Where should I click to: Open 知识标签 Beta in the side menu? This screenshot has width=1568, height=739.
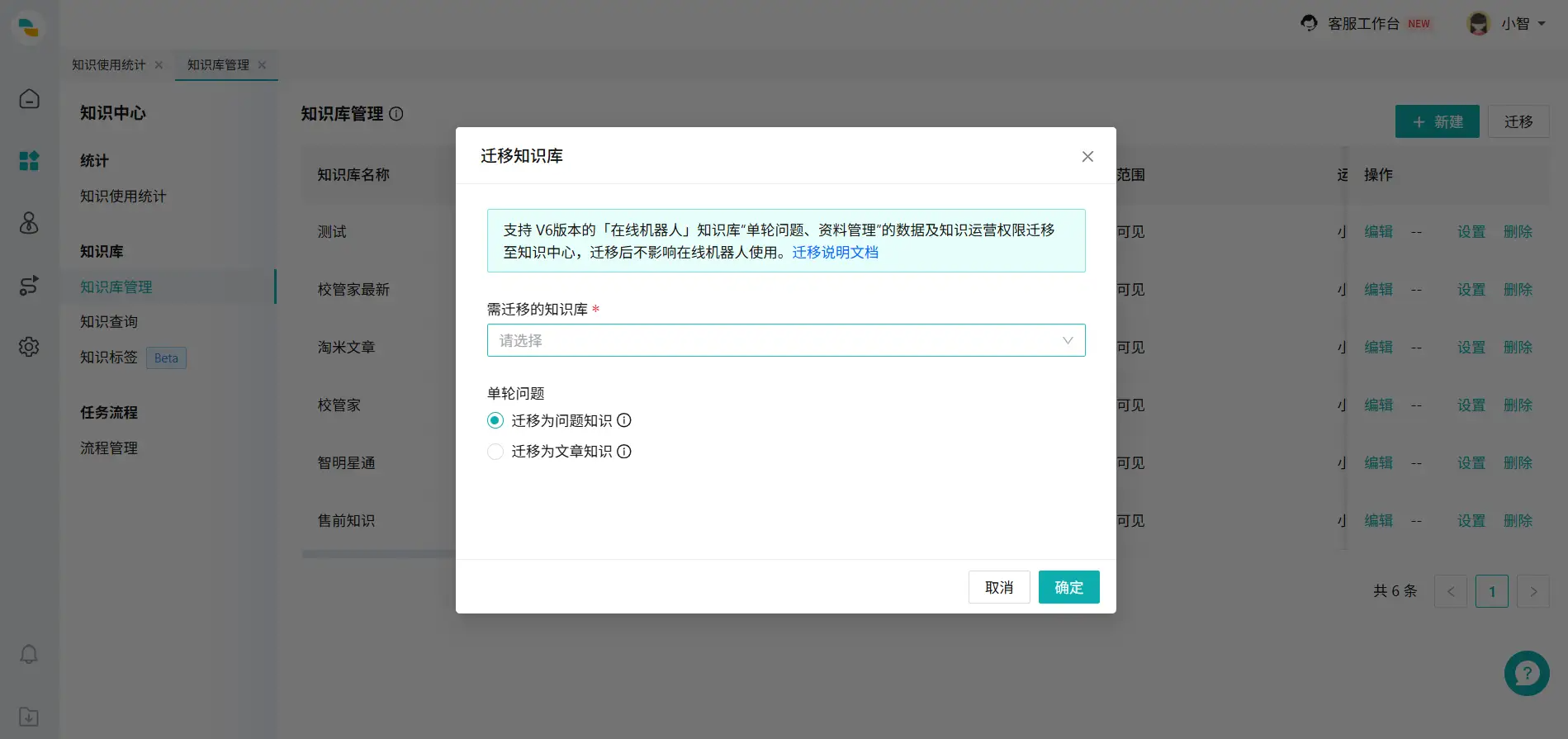pyautogui.click(x=133, y=358)
